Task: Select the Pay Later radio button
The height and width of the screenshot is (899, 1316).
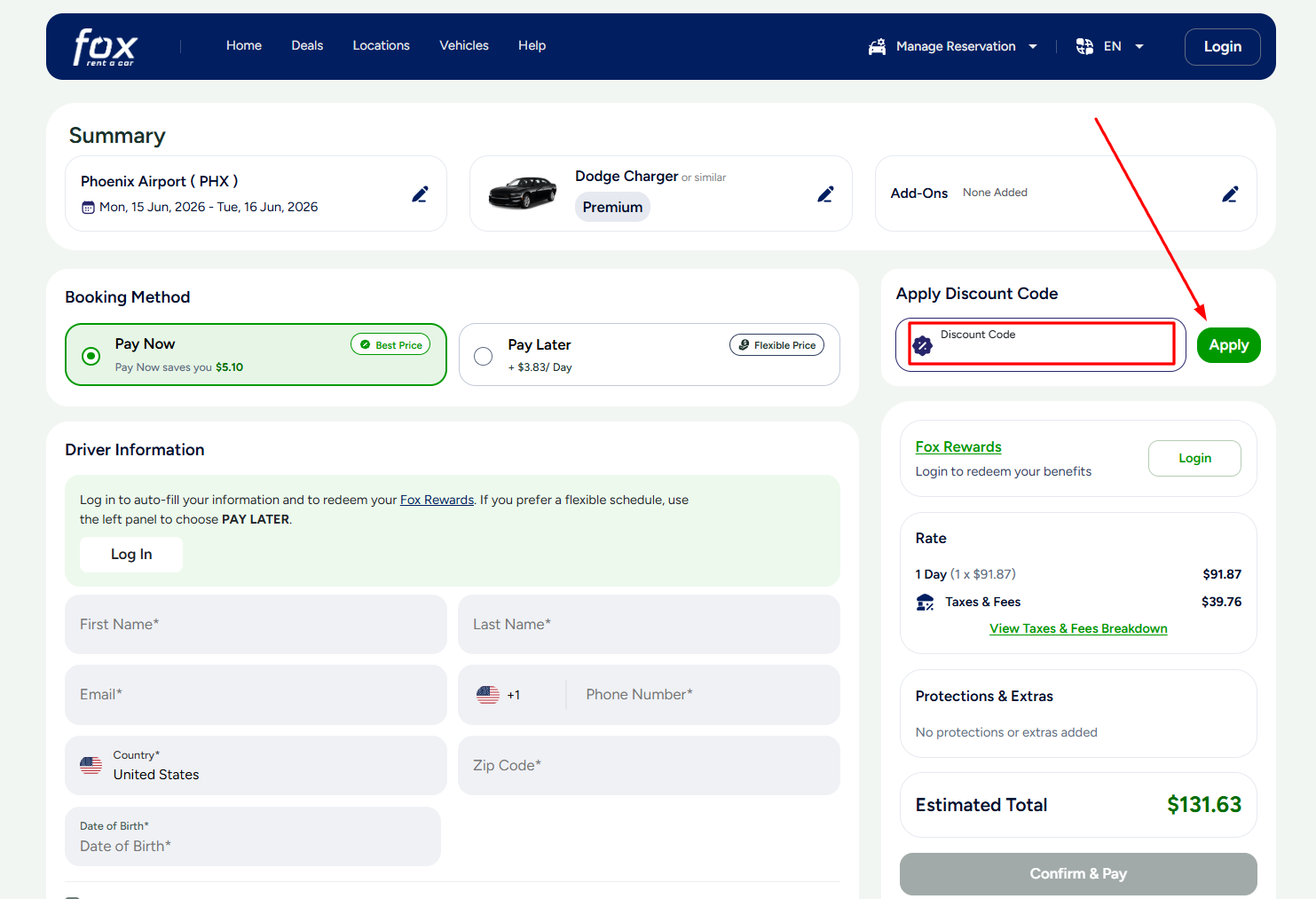Action: tap(484, 356)
